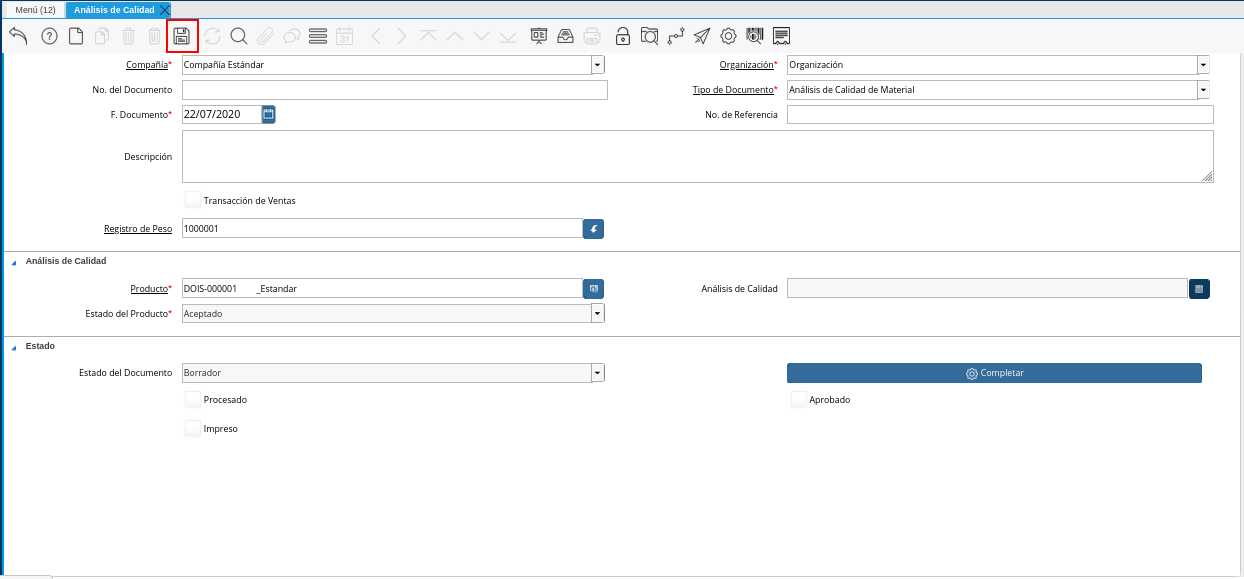Open Process gear icon in toolbar
The height and width of the screenshot is (579, 1244).
729,36
